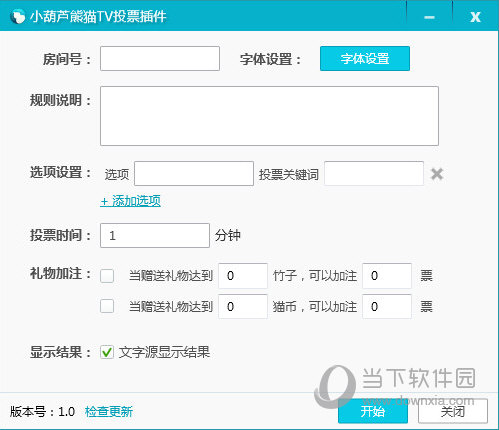Click the 投票时间 minutes field

pyautogui.click(x=155, y=236)
